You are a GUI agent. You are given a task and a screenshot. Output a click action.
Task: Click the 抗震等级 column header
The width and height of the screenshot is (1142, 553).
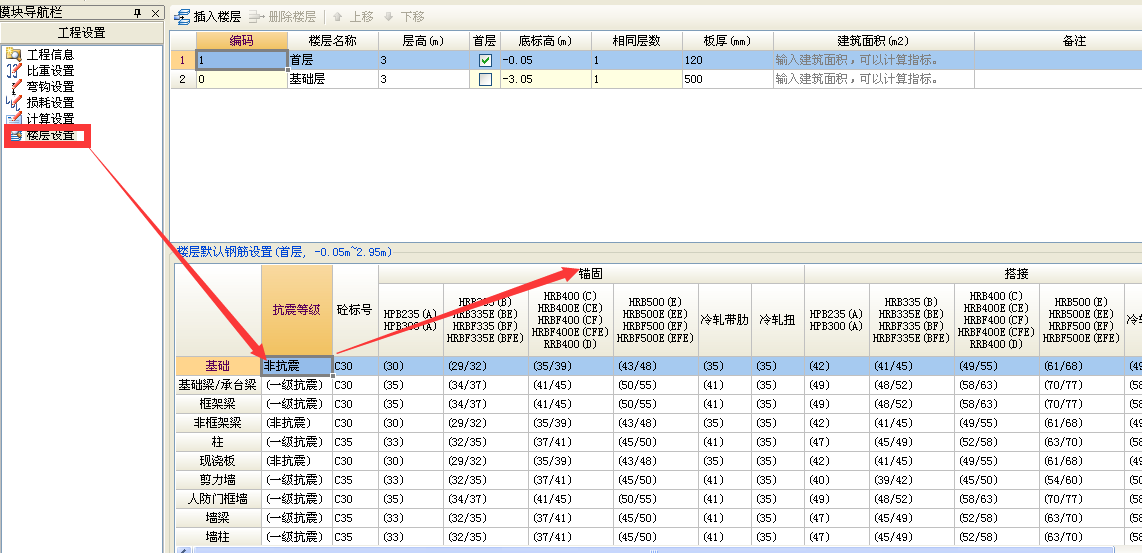(x=297, y=310)
